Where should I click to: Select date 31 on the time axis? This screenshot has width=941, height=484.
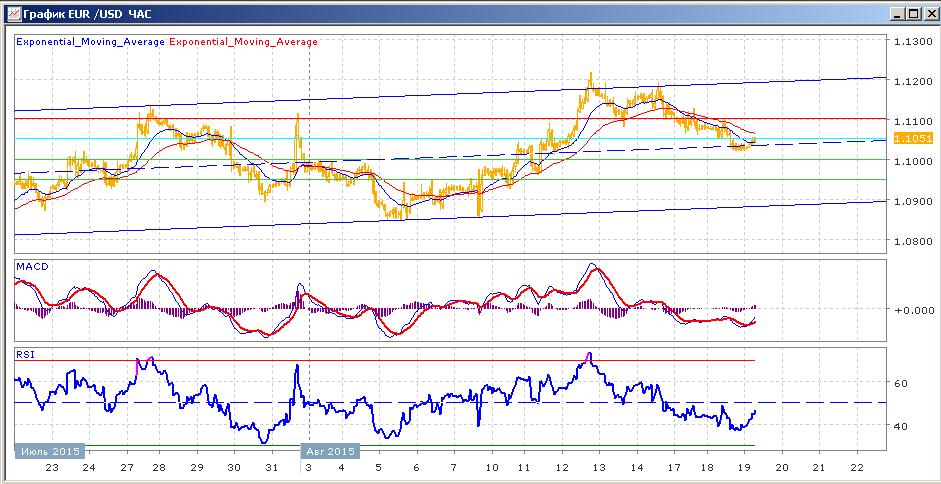271,468
